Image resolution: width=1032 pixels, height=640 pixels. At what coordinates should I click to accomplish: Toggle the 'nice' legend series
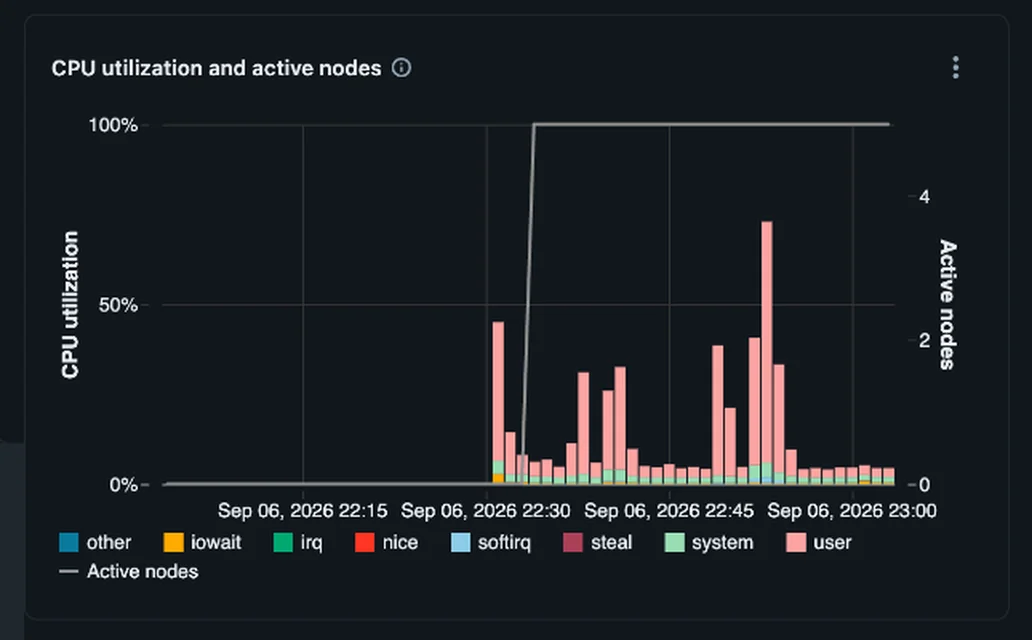pos(386,543)
